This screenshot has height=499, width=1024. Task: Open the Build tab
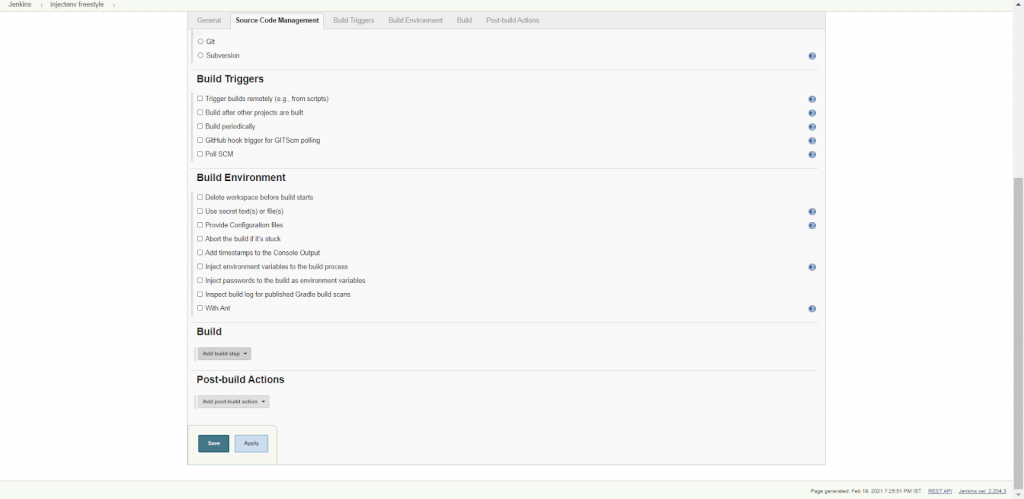pos(464,20)
